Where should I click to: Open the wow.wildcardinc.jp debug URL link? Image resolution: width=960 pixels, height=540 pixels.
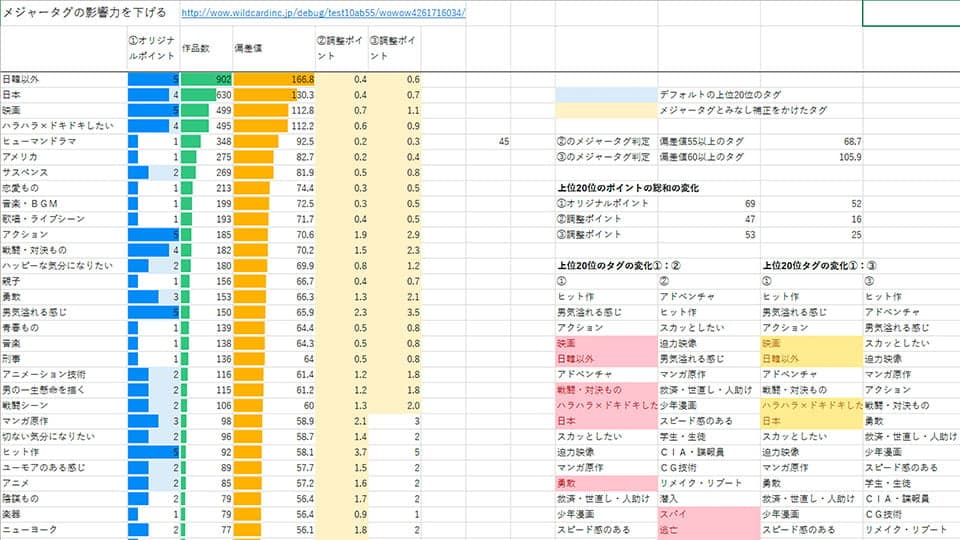(x=323, y=14)
